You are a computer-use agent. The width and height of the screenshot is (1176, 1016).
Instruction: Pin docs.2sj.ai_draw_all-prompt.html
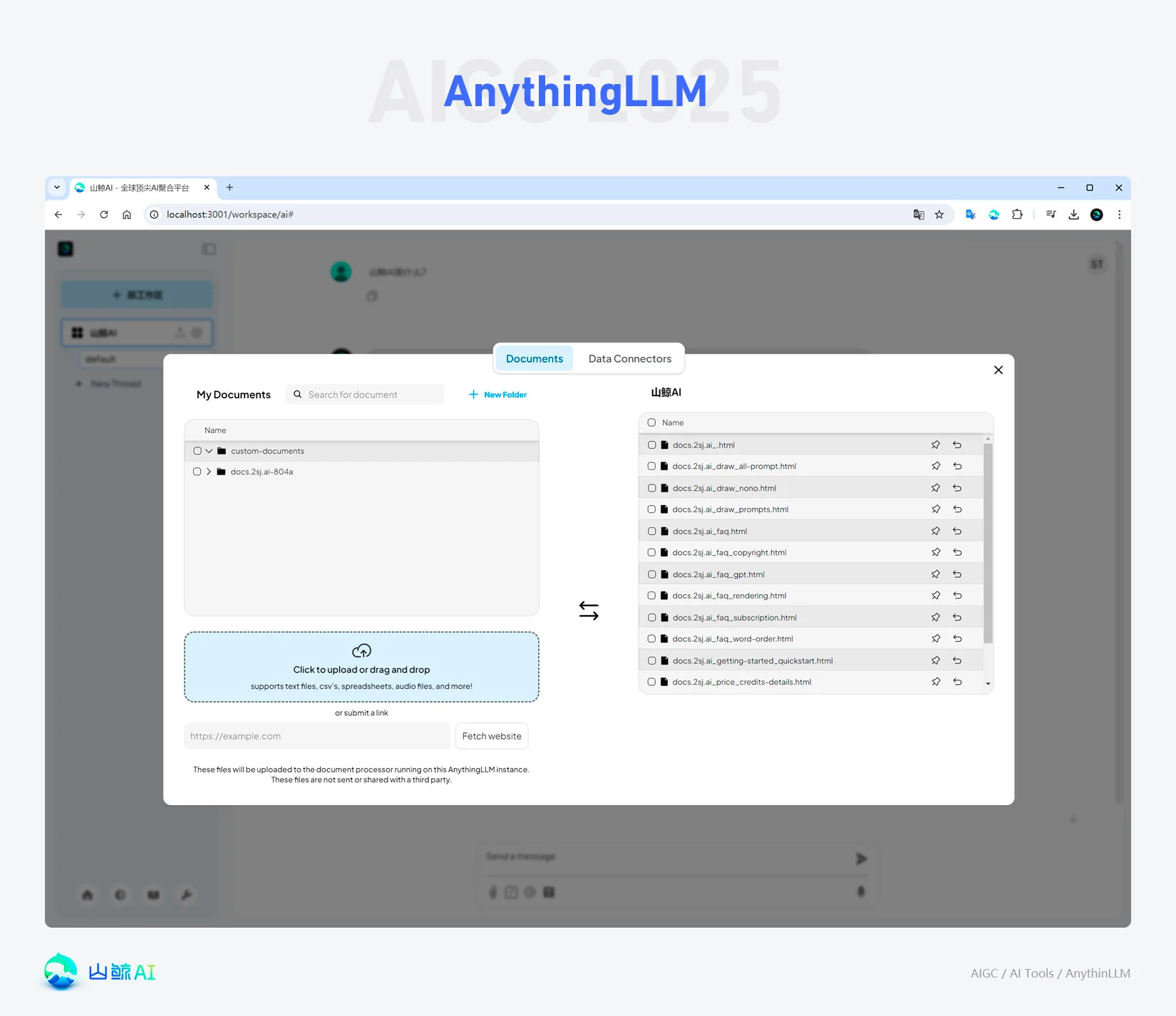click(936, 466)
